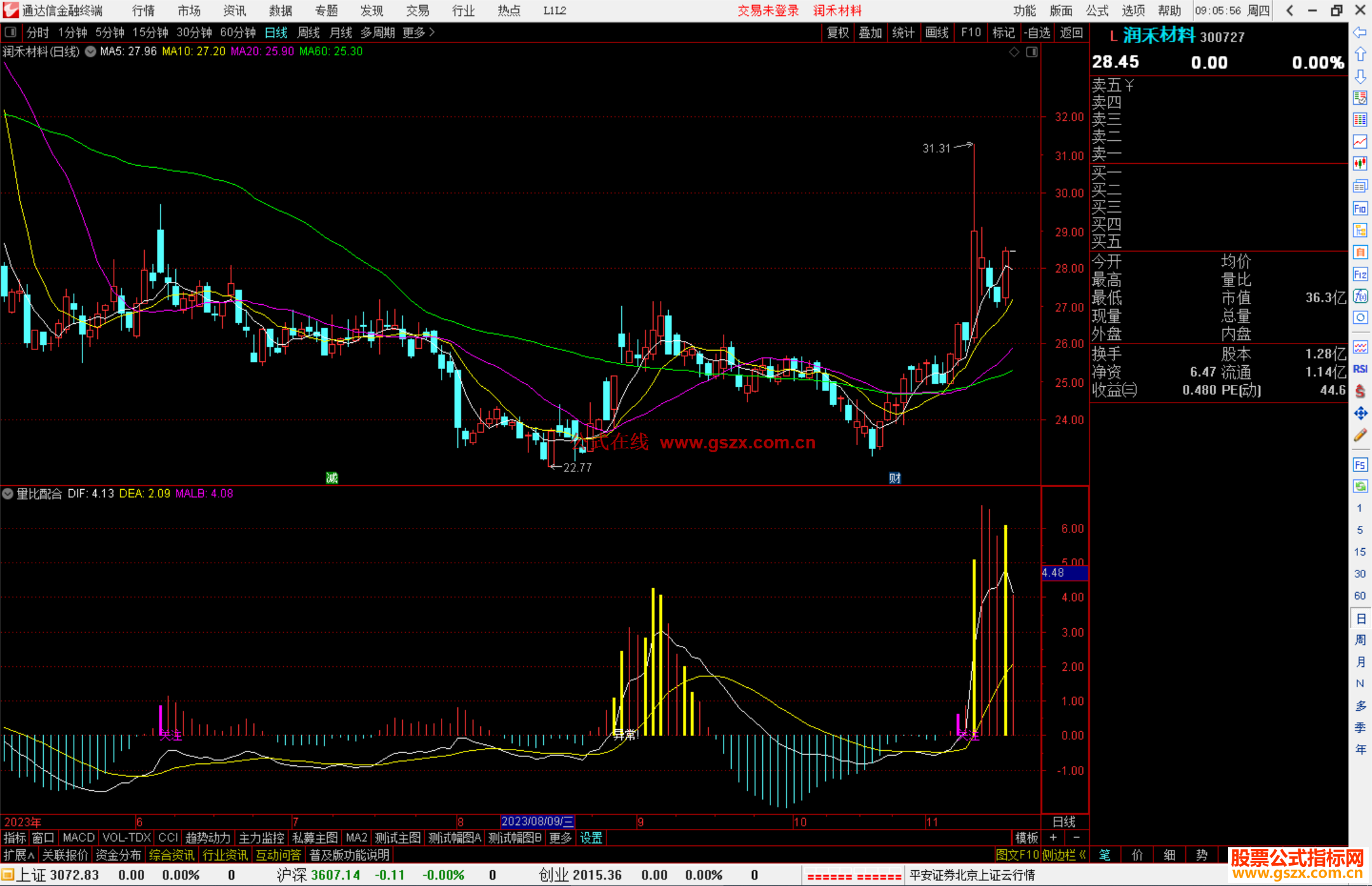
Task: Click the blue left-arrow back icon
Action: click(x=1360, y=32)
